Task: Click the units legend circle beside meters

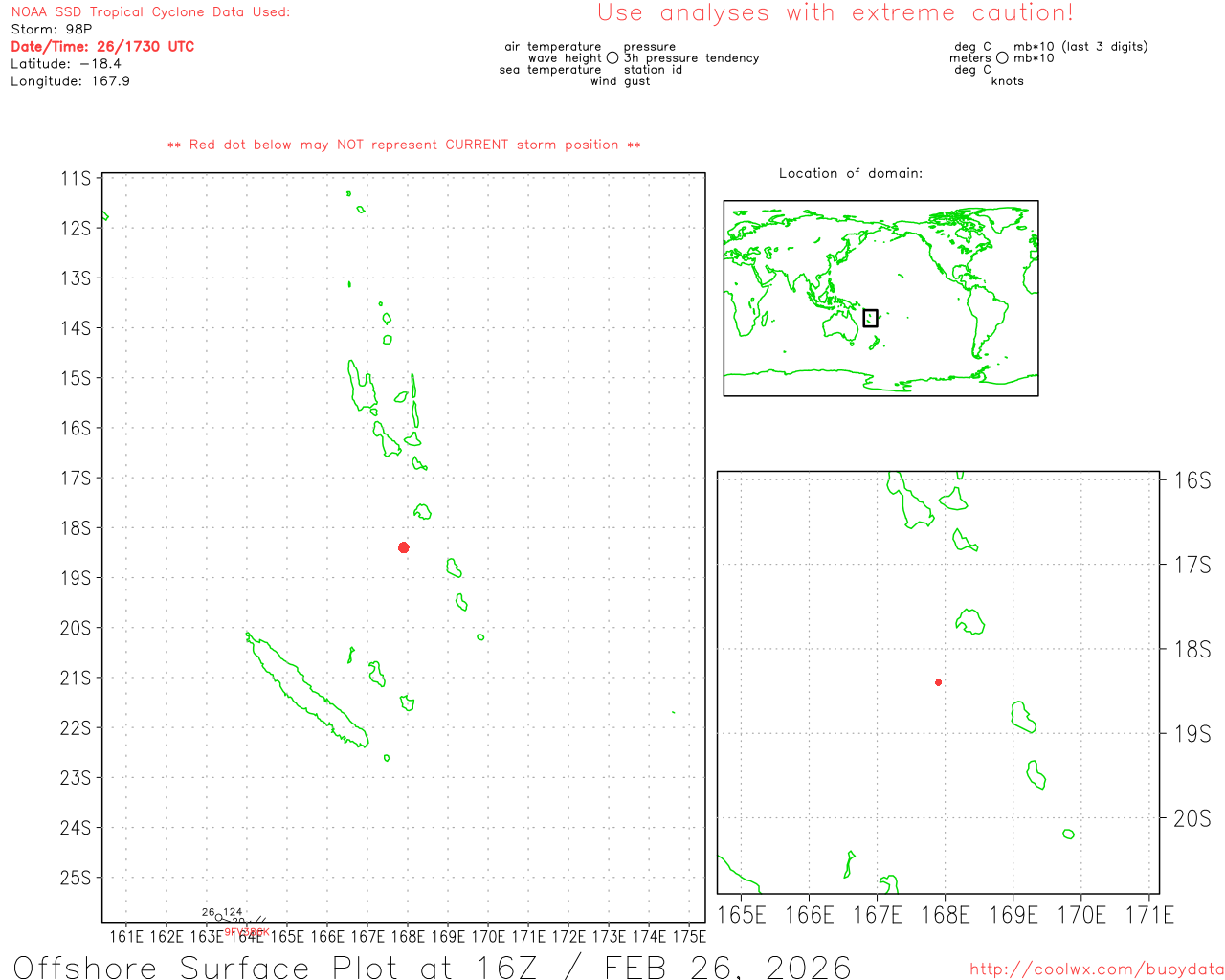Action: (x=1002, y=58)
